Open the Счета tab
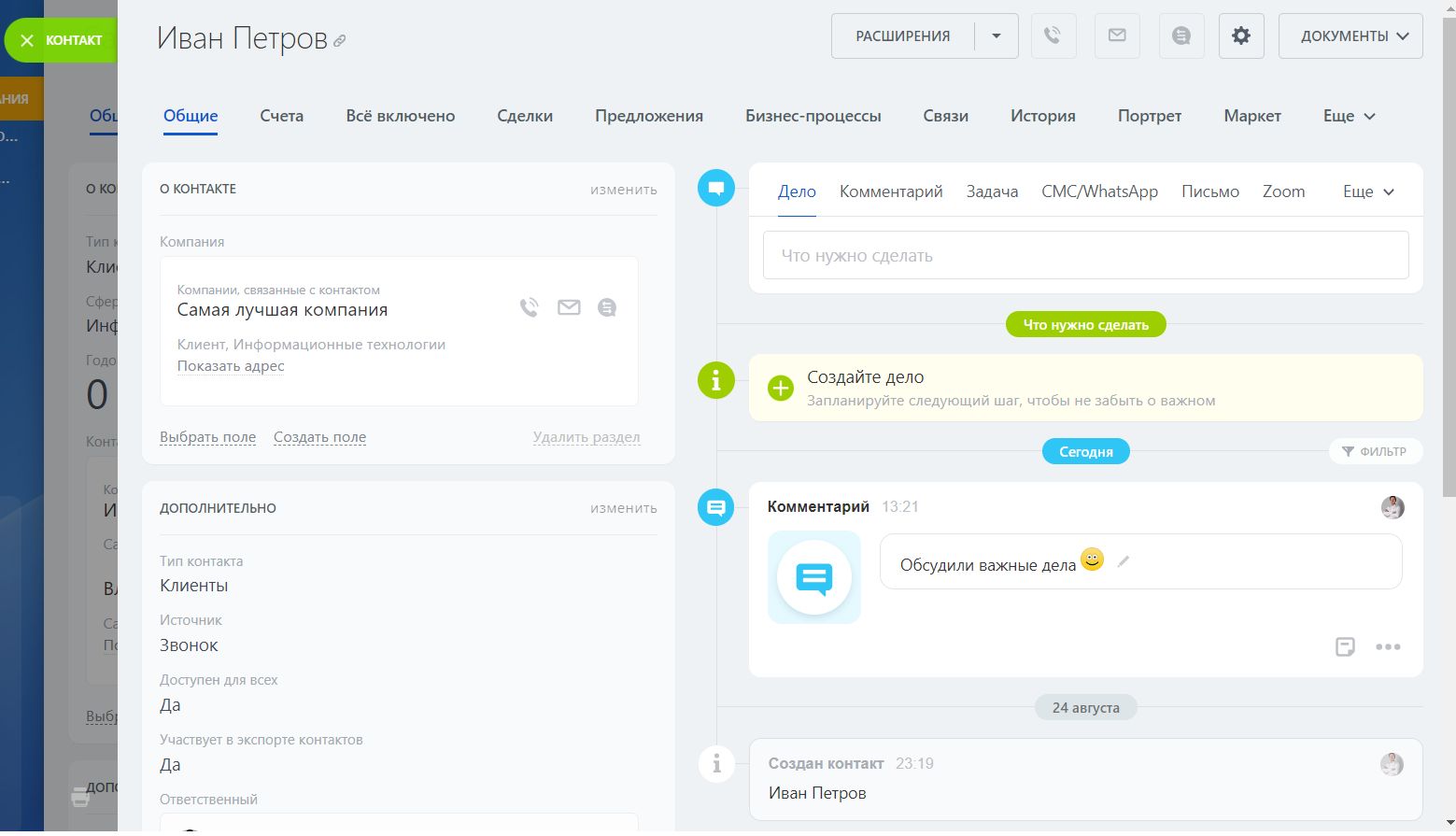1456x836 pixels. 282,116
